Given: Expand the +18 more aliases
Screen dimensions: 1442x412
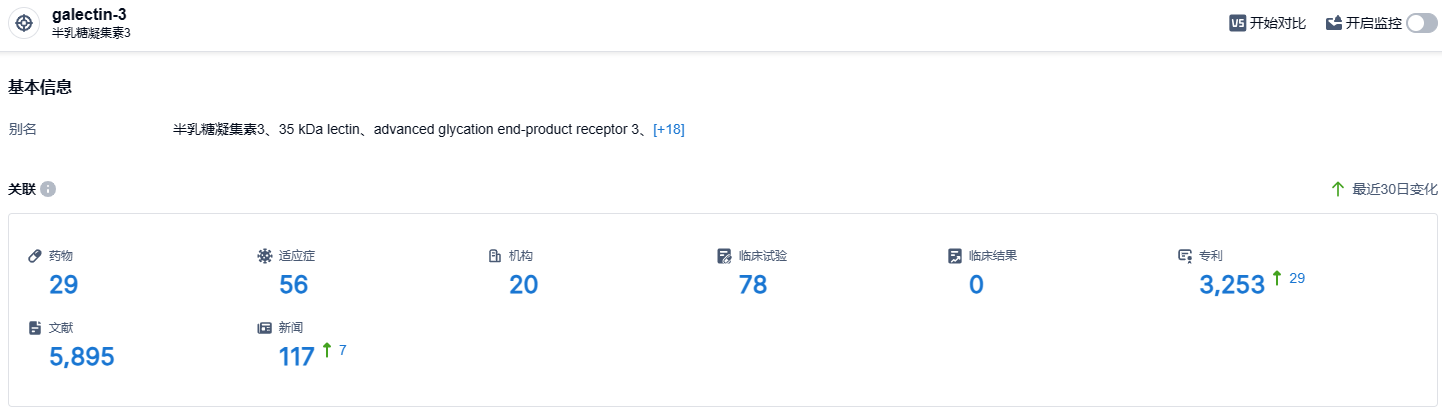Looking at the screenshot, I should pyautogui.click(x=668, y=129).
